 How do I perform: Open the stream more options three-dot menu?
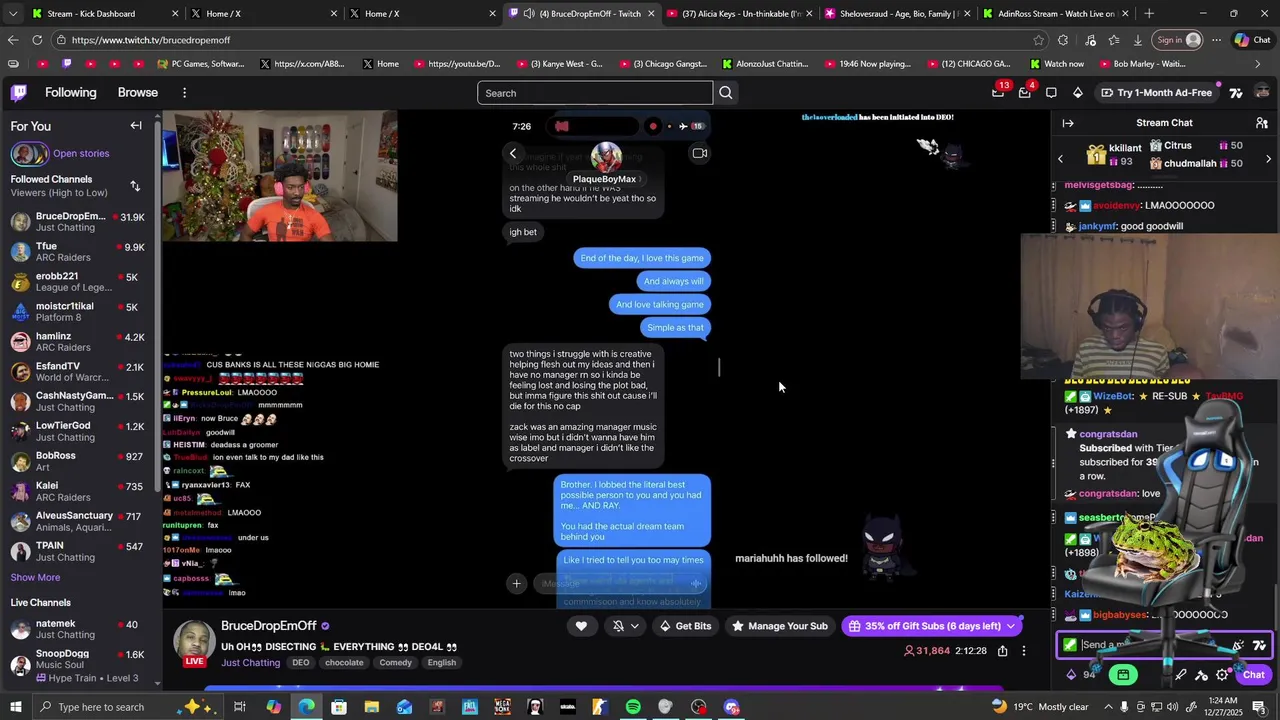[x=1024, y=651]
